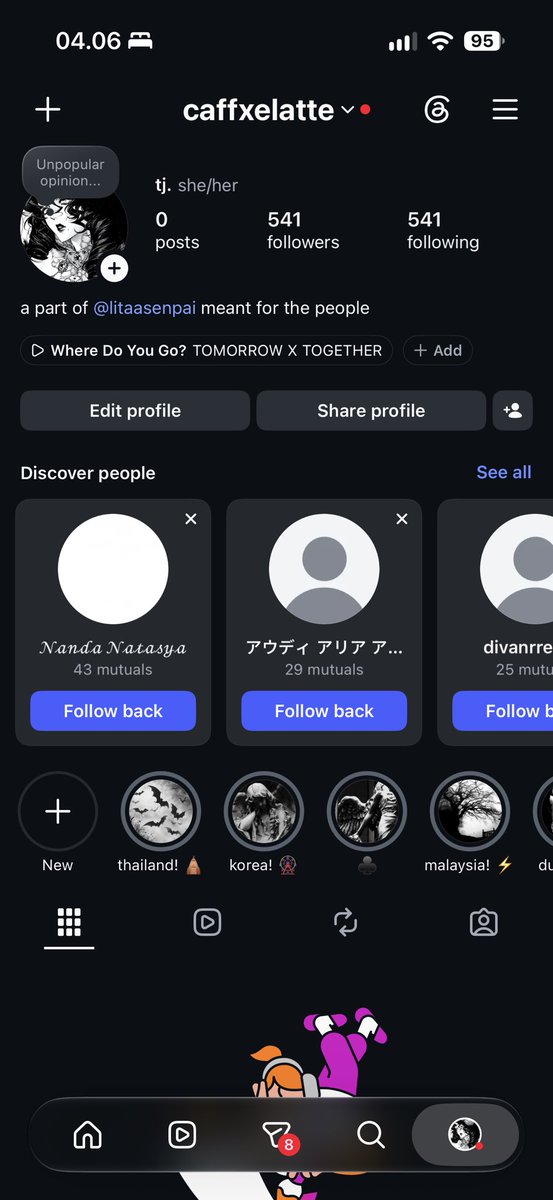Open avatar of the 29 mutuals account

coord(324,569)
